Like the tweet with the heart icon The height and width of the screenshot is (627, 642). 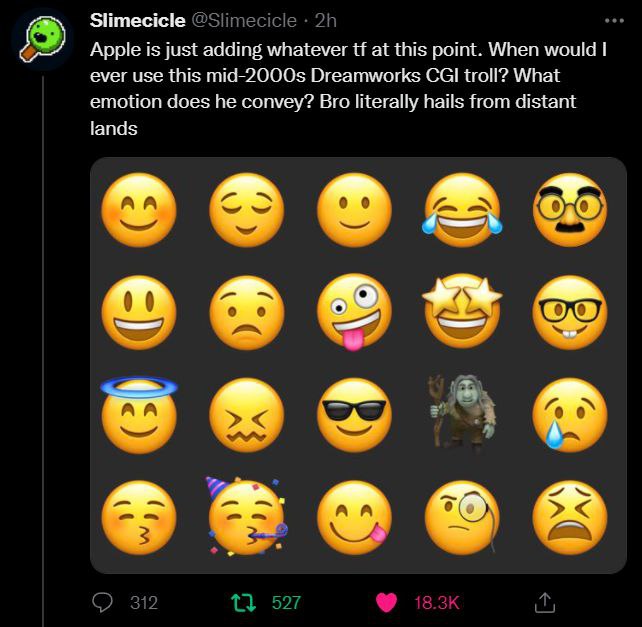[385, 602]
